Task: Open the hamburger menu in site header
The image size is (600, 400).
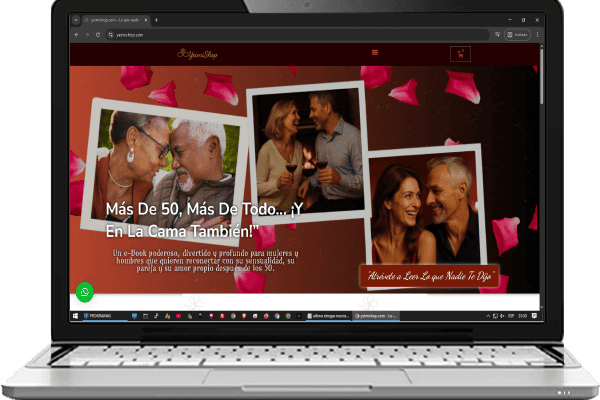Action: pos(375,53)
